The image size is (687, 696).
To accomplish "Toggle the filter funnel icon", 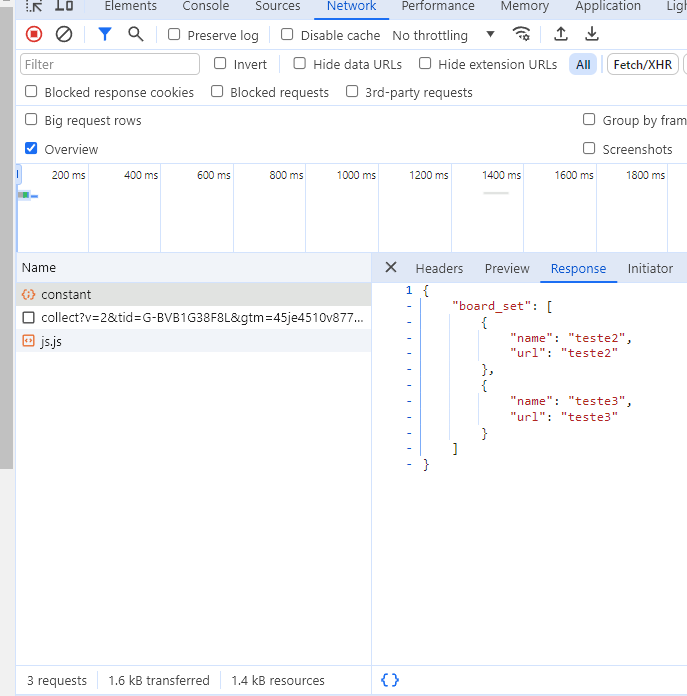I will (105, 34).
